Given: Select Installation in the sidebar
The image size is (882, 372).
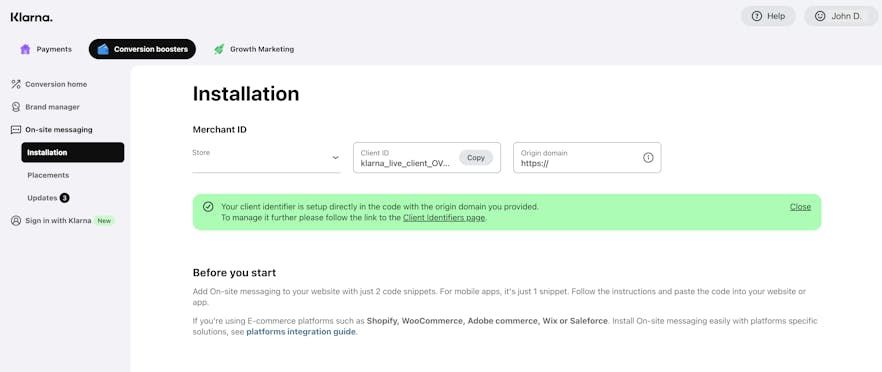Looking at the screenshot, I should click(x=73, y=153).
